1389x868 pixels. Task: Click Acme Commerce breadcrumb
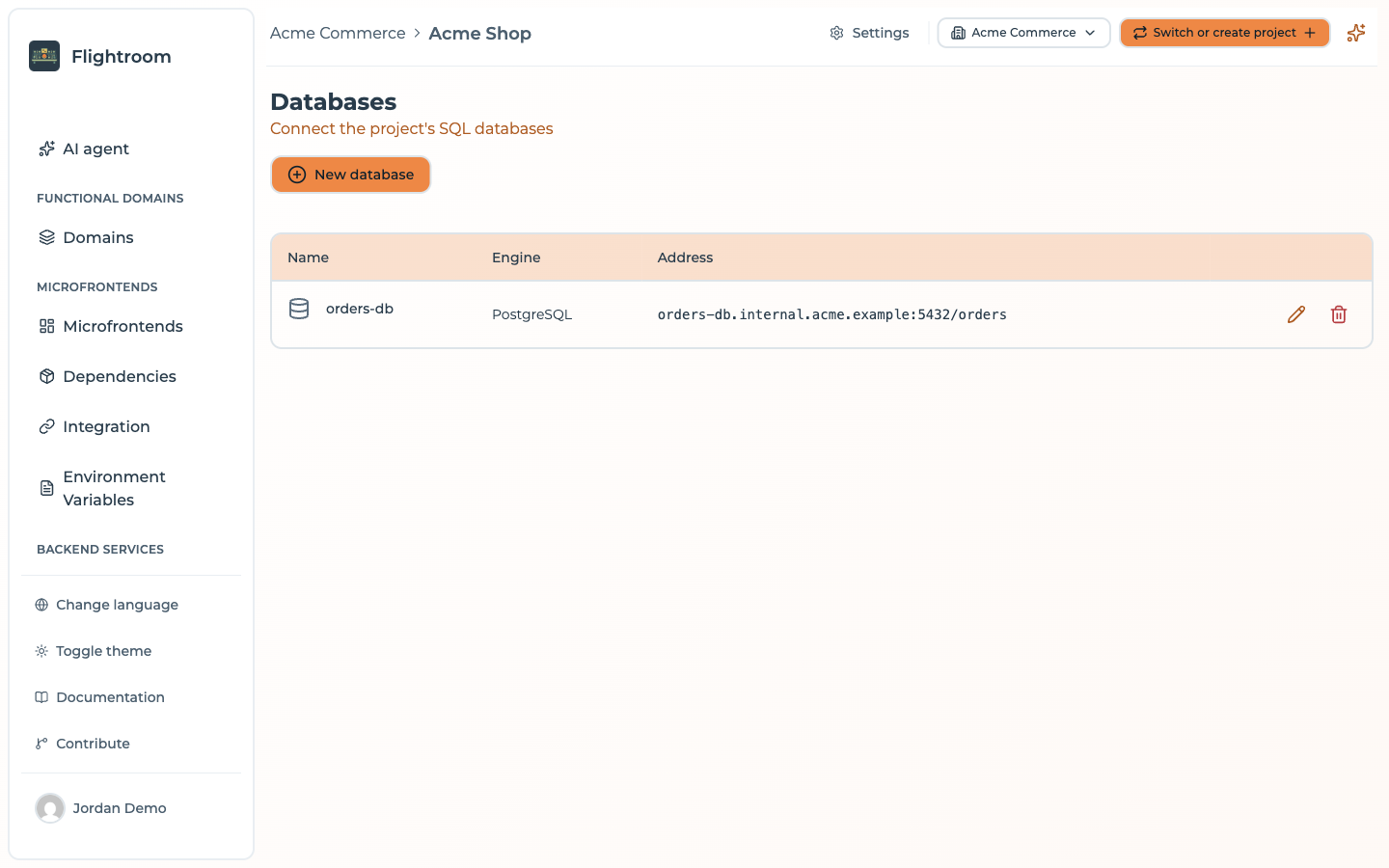pos(338,33)
